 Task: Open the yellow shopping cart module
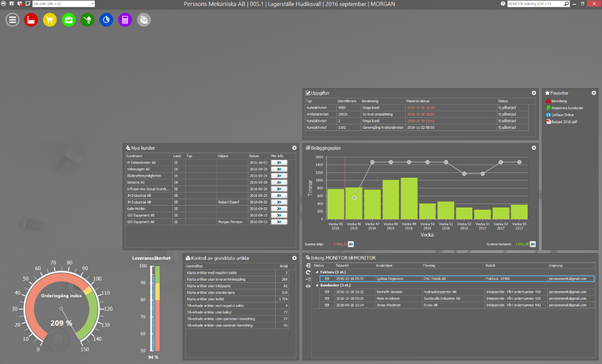pyautogui.click(x=50, y=20)
